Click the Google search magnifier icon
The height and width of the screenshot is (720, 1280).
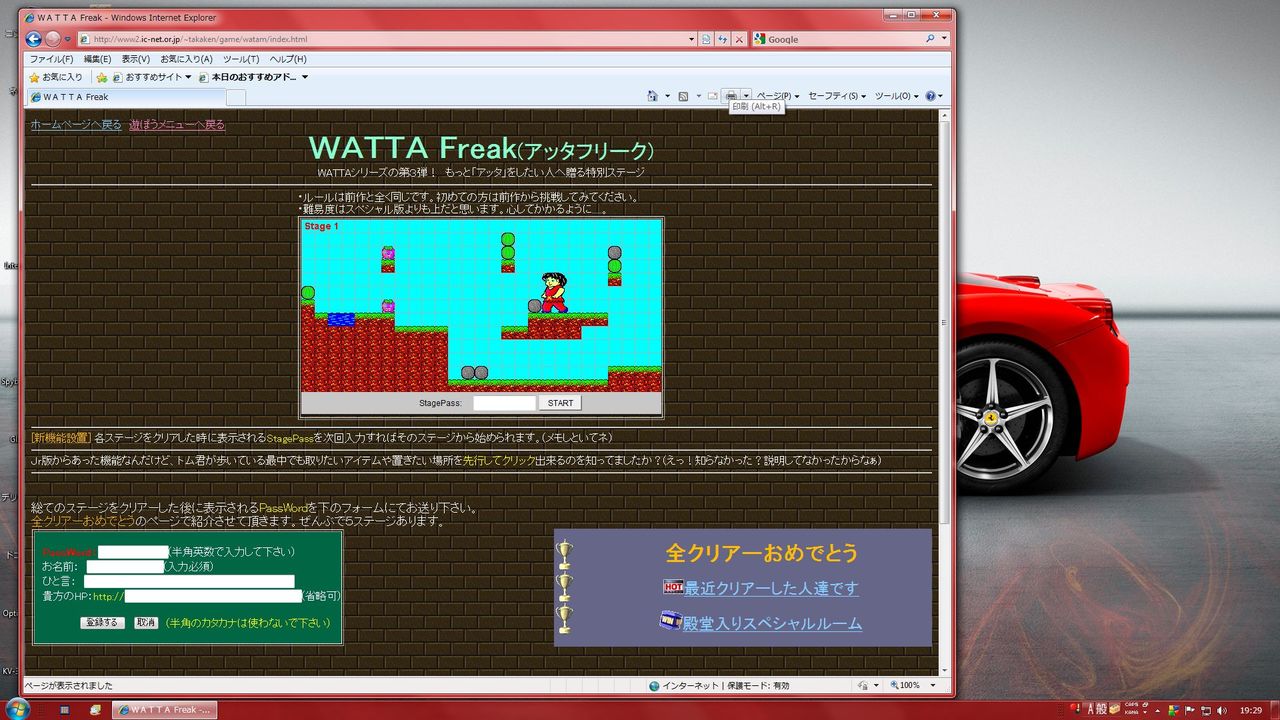[x=931, y=39]
